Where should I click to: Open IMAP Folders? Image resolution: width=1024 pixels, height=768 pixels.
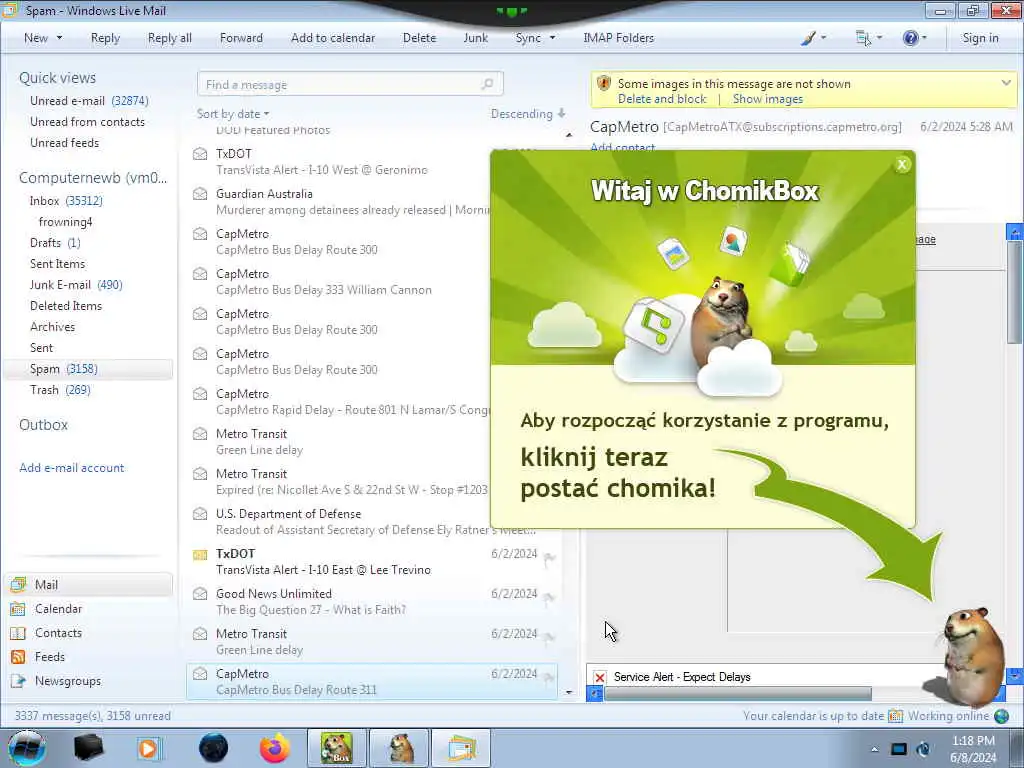[618, 38]
